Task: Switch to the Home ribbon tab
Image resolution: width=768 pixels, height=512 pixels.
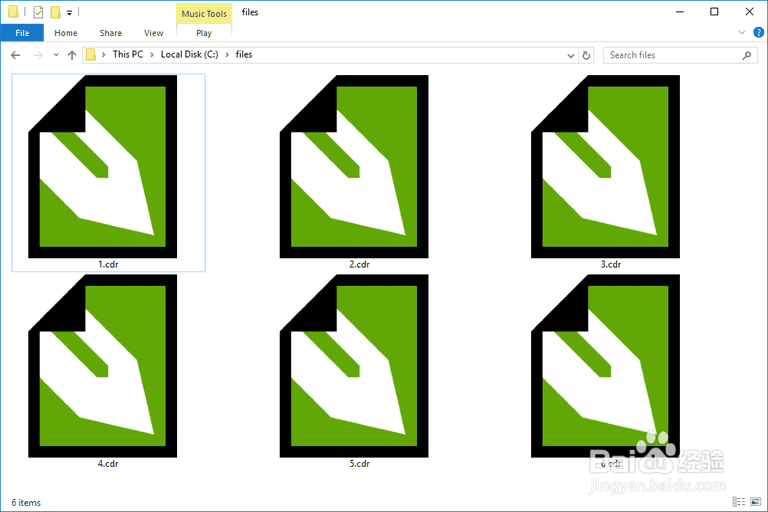Action: (66, 33)
